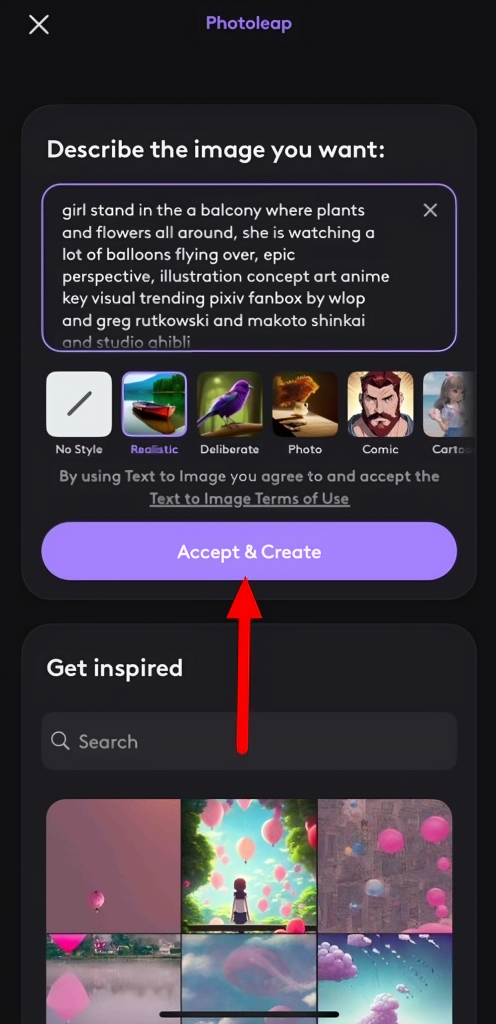The height and width of the screenshot is (1024, 496).
Task: Edit the image description text box
Action: click(x=249, y=268)
